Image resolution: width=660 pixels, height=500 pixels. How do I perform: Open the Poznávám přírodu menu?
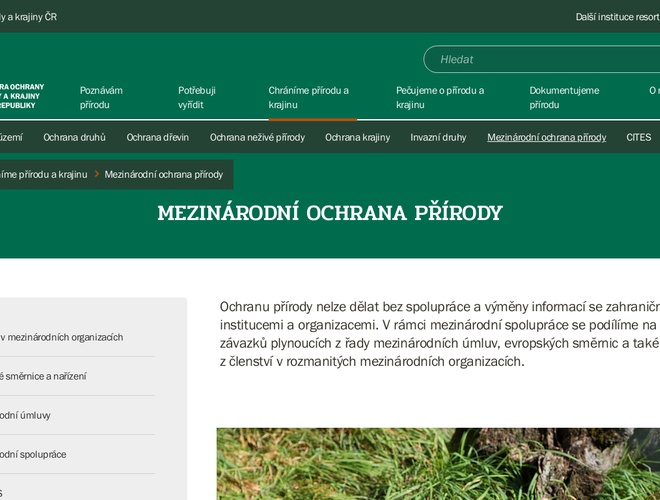(x=101, y=97)
